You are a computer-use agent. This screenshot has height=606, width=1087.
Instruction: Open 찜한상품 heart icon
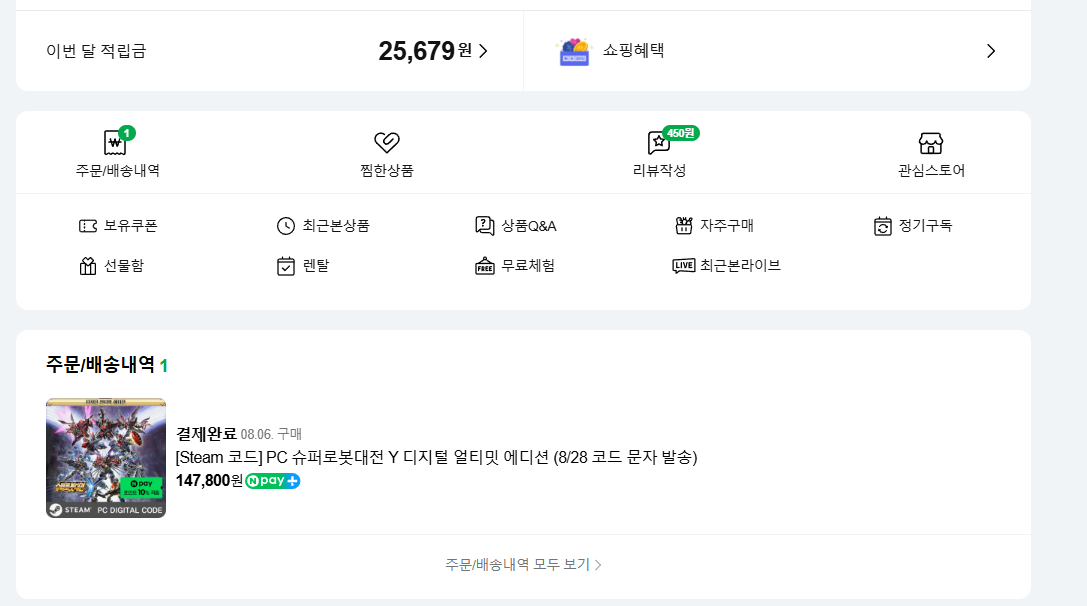[387, 143]
